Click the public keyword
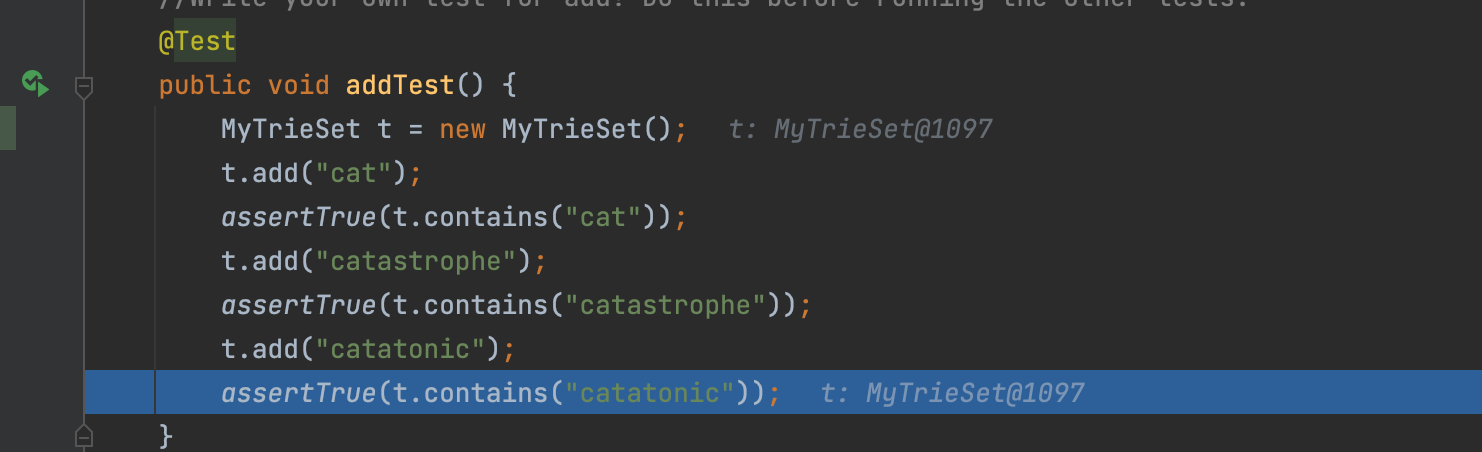 pyautogui.click(x=205, y=85)
